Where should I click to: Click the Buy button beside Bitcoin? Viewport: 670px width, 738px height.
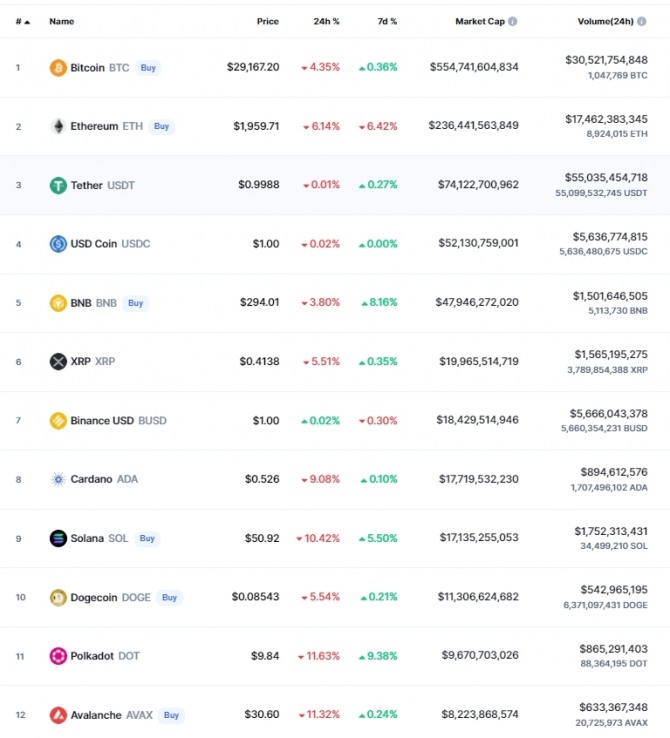tap(148, 68)
